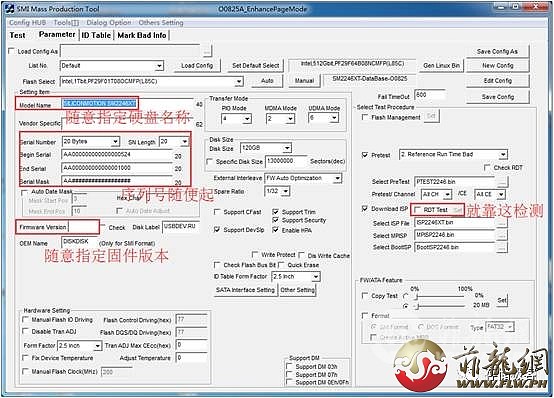This screenshot has height=398, width=554.
Task: Open ID Table Form Factor dropdown
Action: 316,276
